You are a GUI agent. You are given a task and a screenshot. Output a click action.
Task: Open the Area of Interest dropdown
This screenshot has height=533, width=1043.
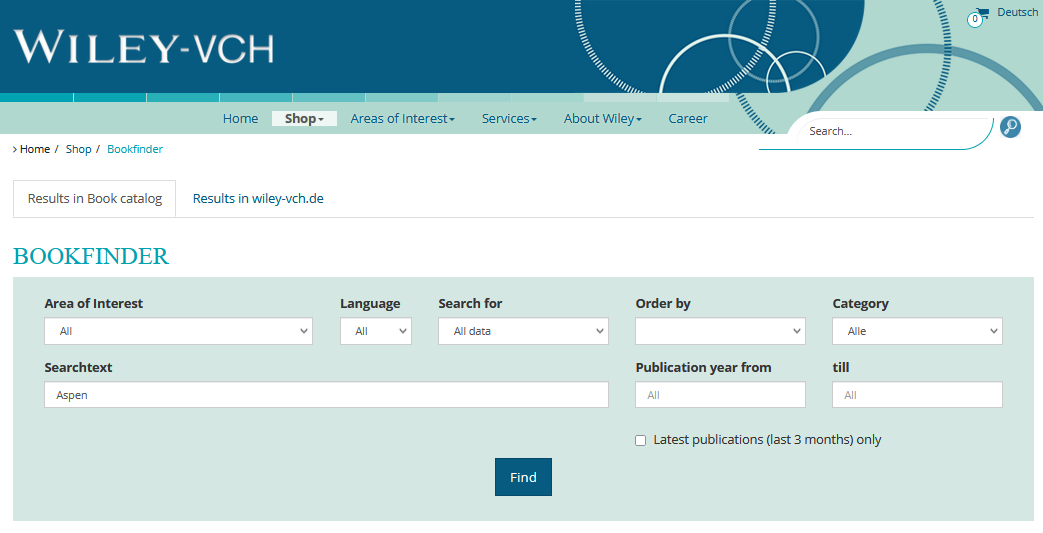[178, 331]
